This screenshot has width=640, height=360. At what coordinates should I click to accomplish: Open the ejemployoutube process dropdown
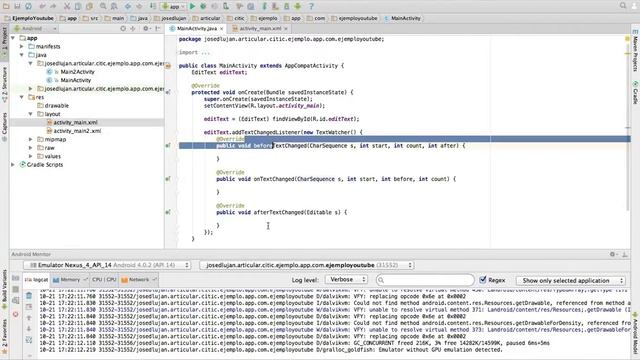click(307, 265)
